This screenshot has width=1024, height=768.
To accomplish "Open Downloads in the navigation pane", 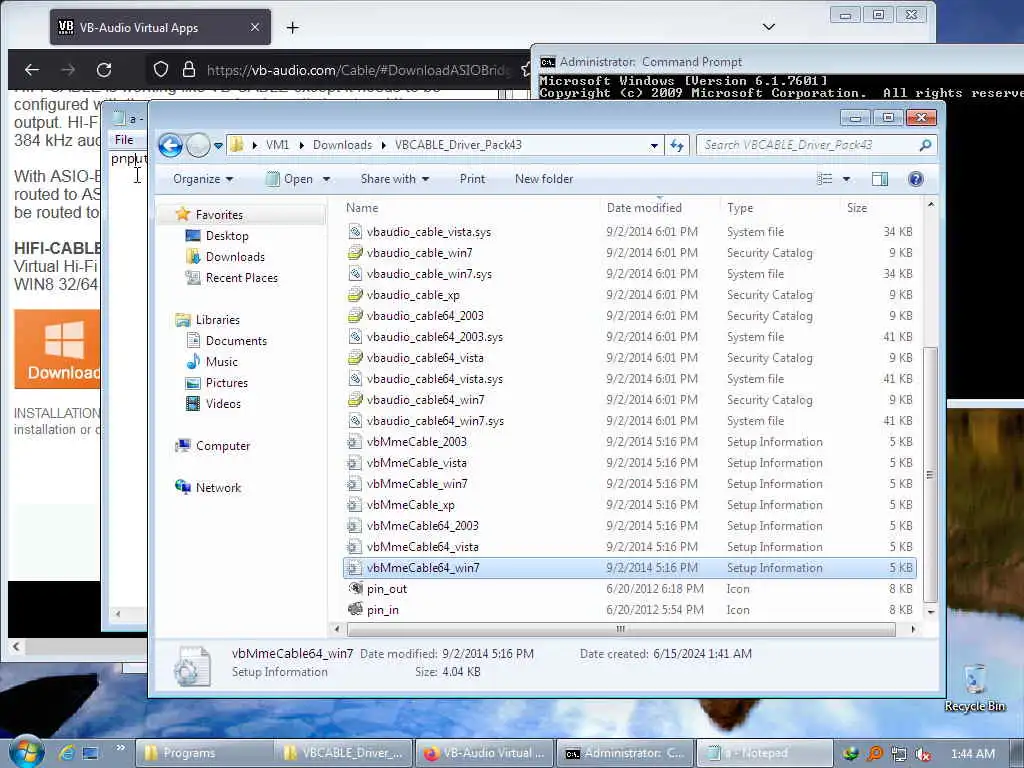I will point(235,257).
